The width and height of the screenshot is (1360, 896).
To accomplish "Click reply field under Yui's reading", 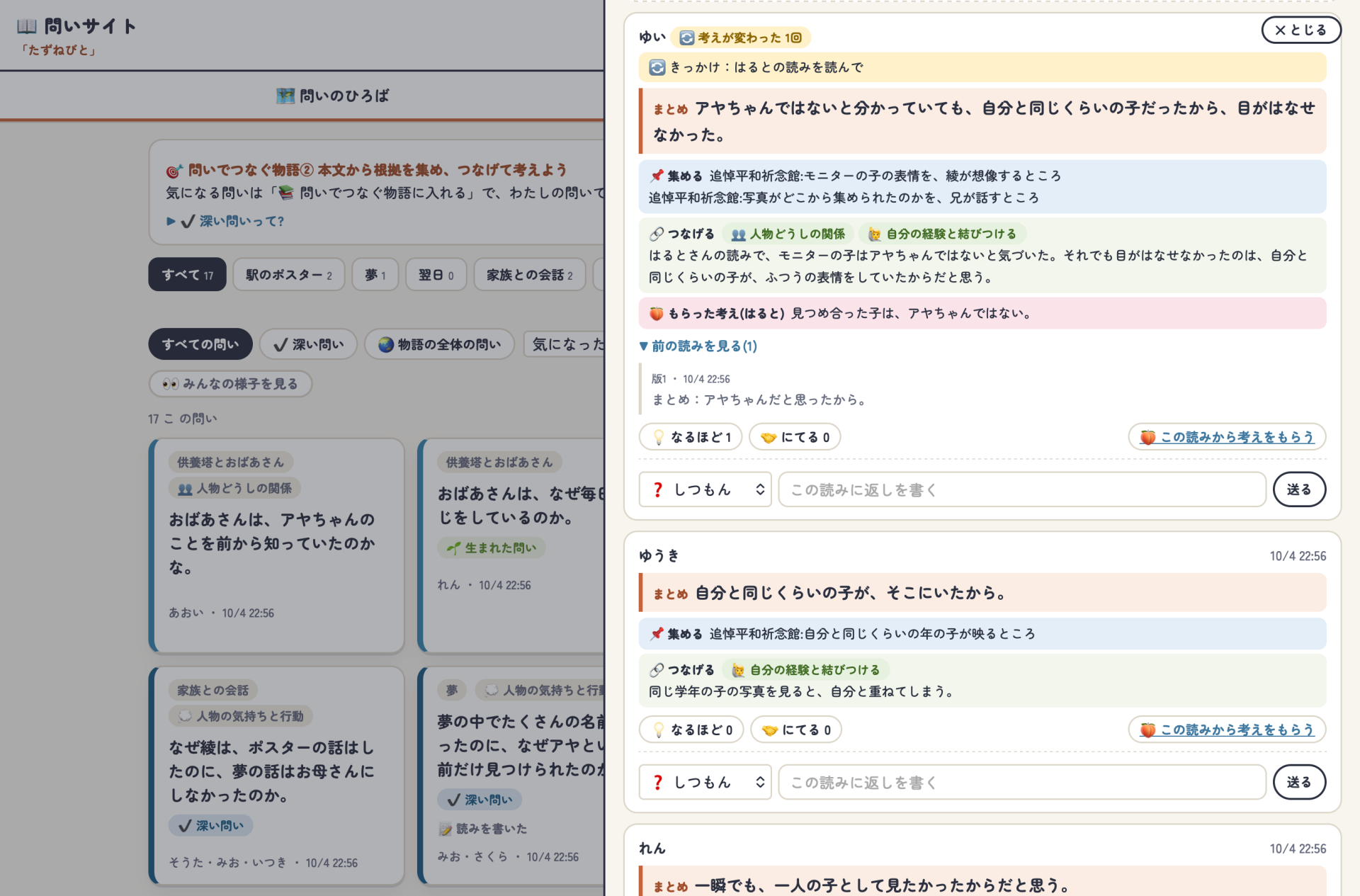I will point(1022,489).
